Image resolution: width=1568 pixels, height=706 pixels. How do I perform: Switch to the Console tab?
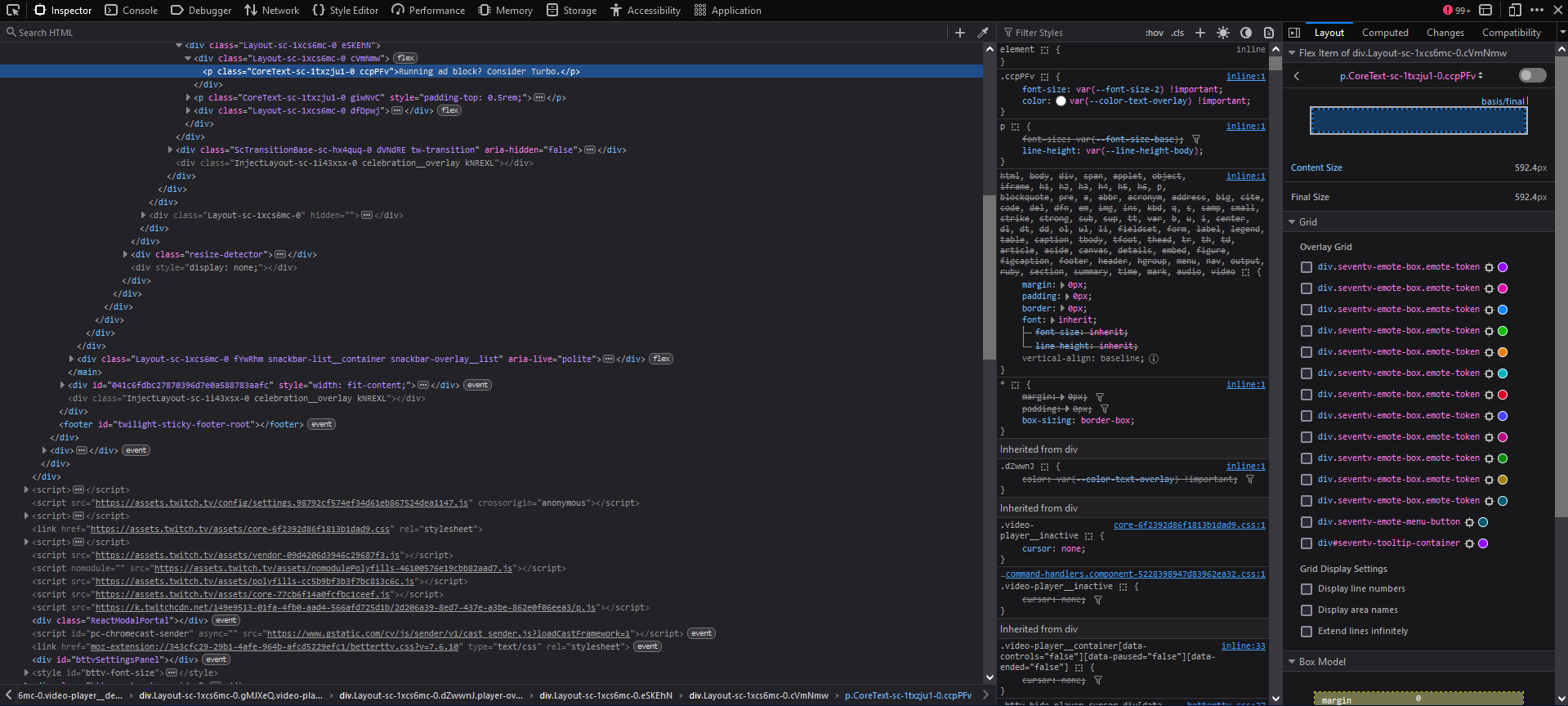tap(132, 10)
